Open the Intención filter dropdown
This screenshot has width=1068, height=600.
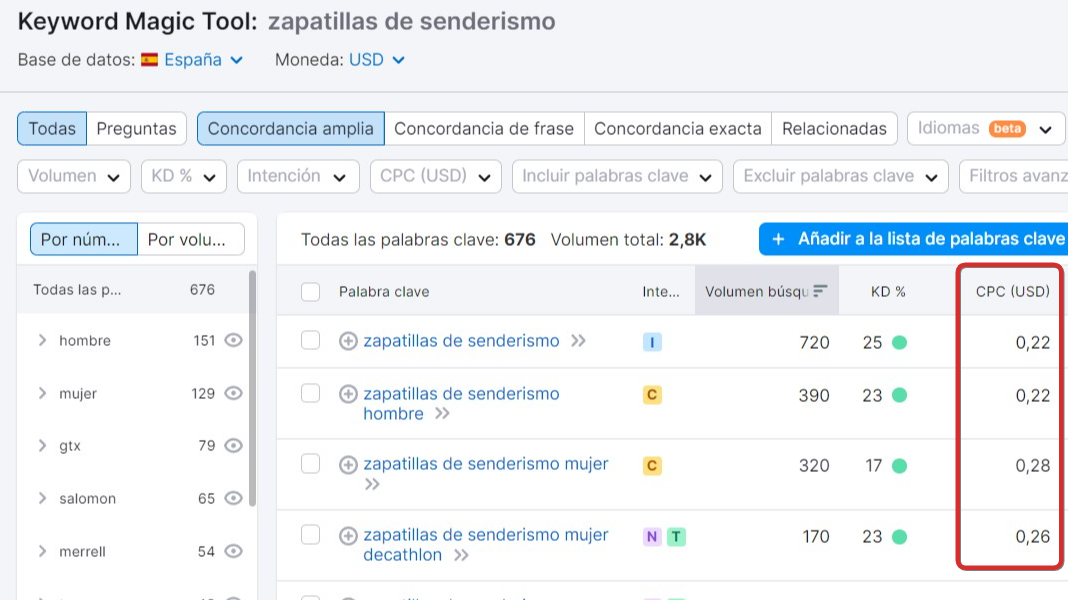pos(299,176)
